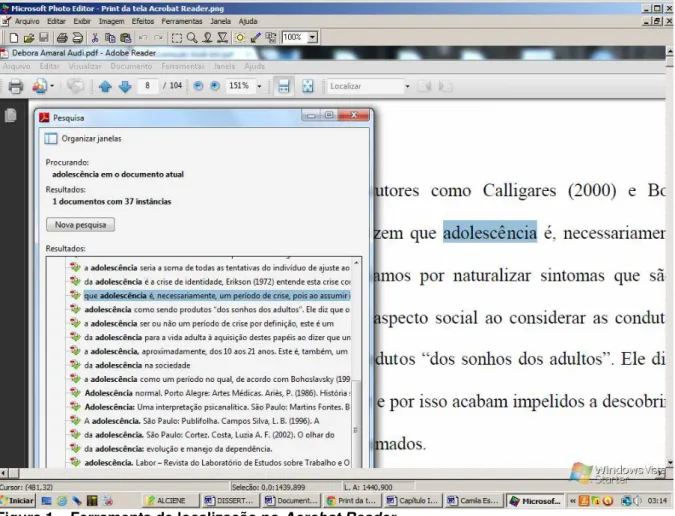The height and width of the screenshot is (516, 675).
Task: Select result 'da adolescência é a crise de identidade'
Action: coord(217,282)
